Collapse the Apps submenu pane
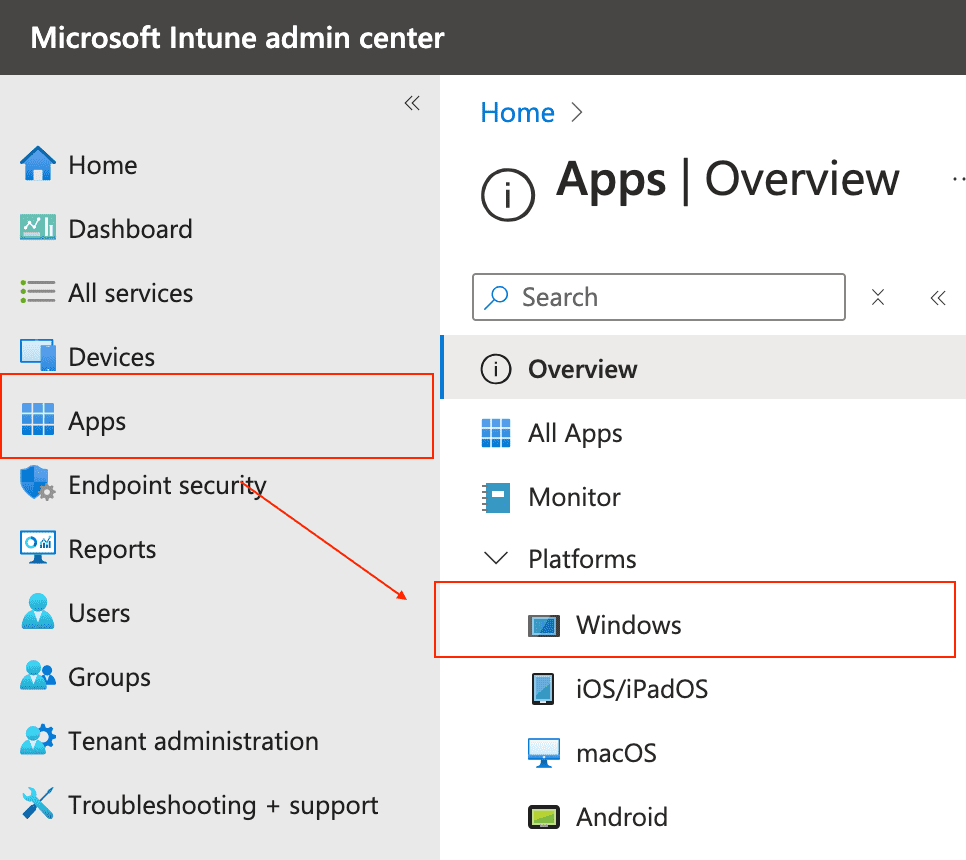 point(938,297)
